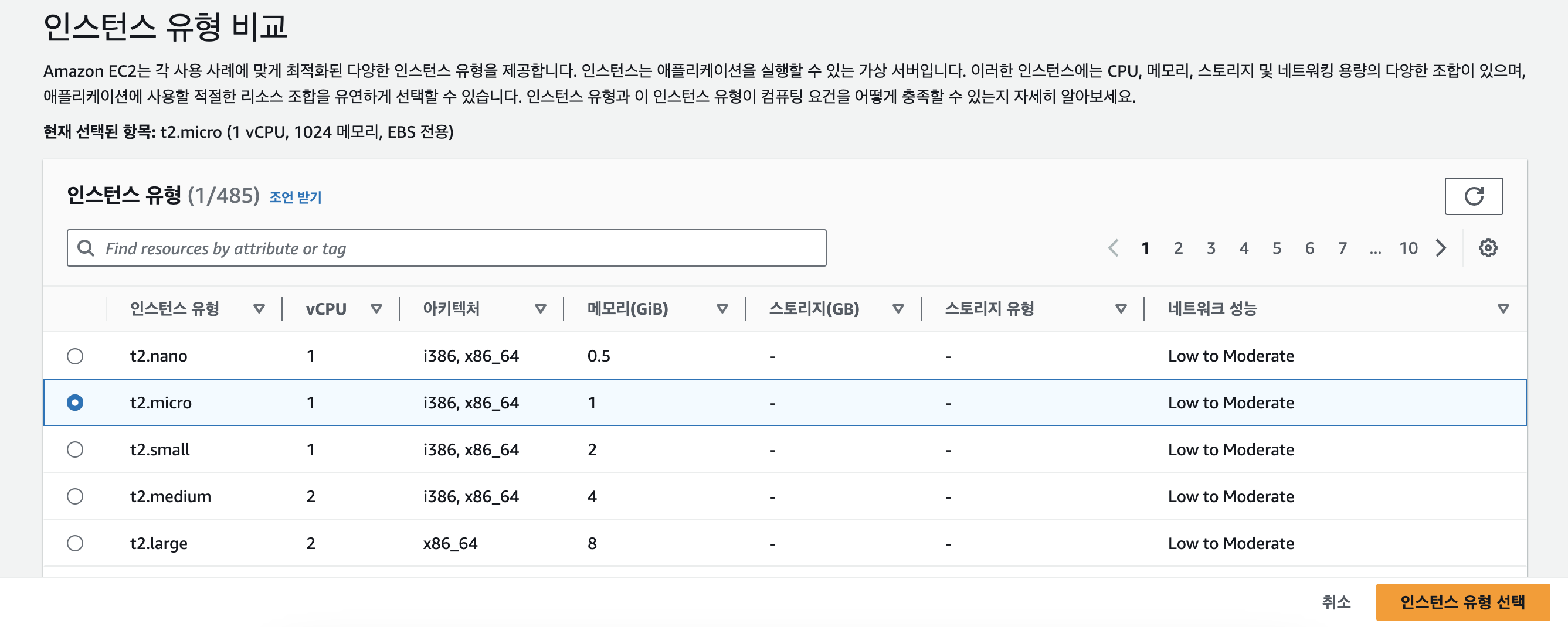
Task: Sort by 아키텍처 column arrow
Action: pyautogui.click(x=540, y=309)
